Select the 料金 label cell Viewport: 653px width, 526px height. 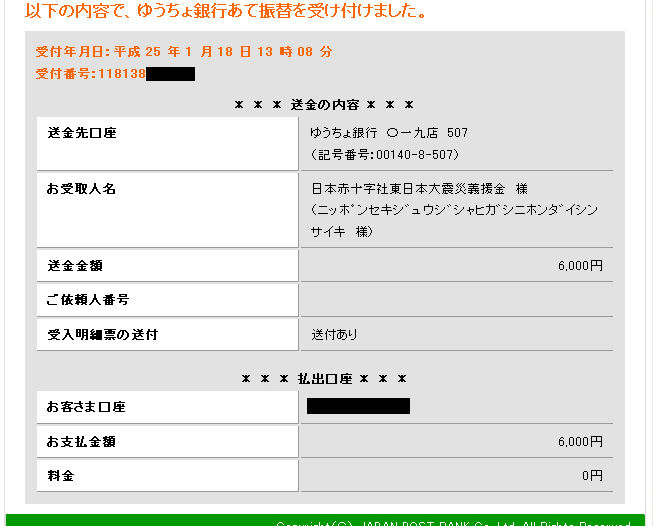tap(167, 476)
